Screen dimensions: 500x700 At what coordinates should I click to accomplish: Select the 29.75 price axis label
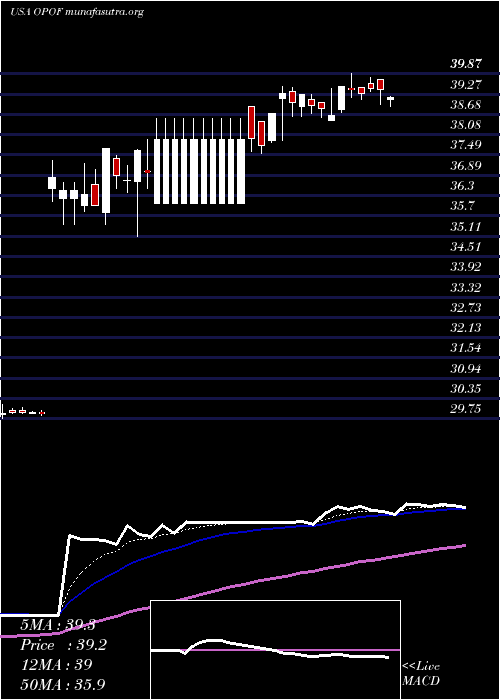click(466, 409)
